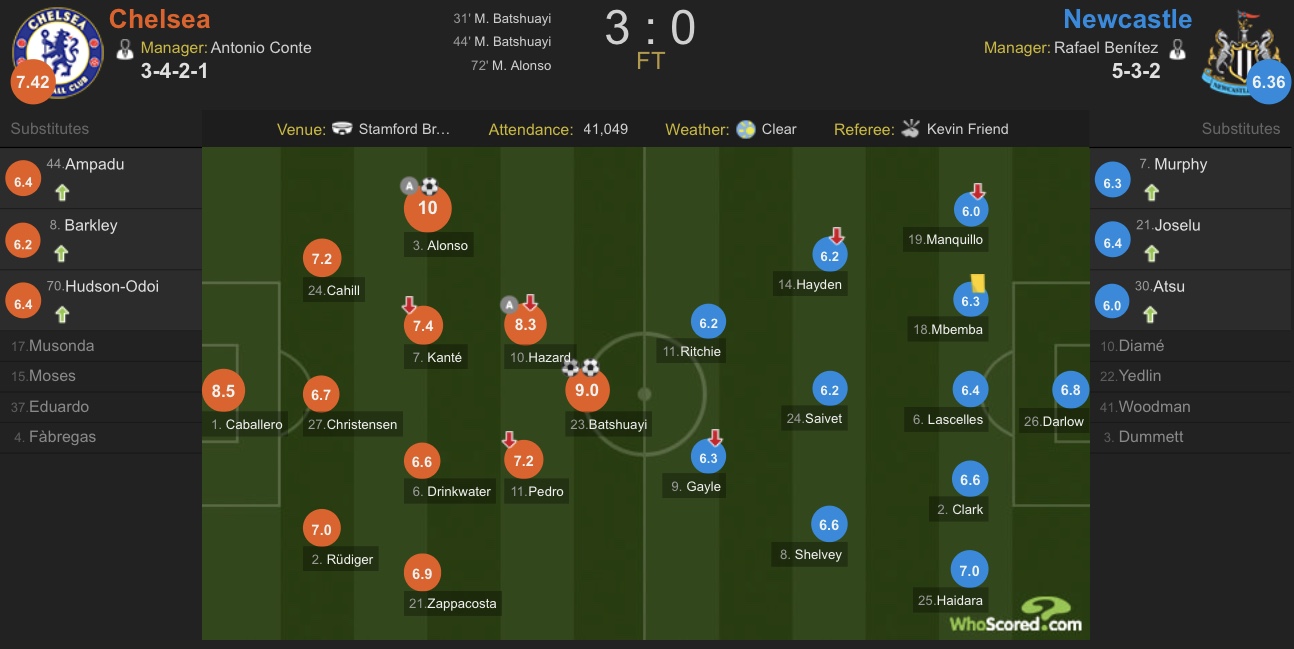Open Chelsea team name link

click(159, 18)
